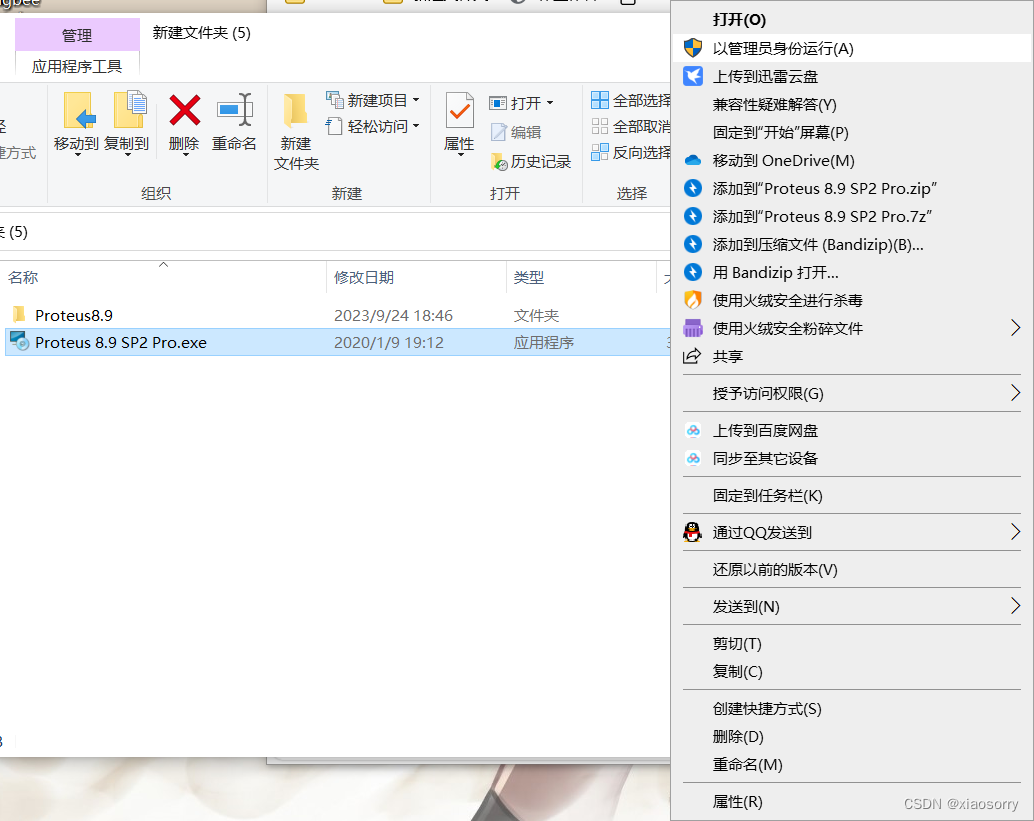Click the OneDrive cloud icon
This screenshot has height=821, width=1034.
click(x=692, y=160)
